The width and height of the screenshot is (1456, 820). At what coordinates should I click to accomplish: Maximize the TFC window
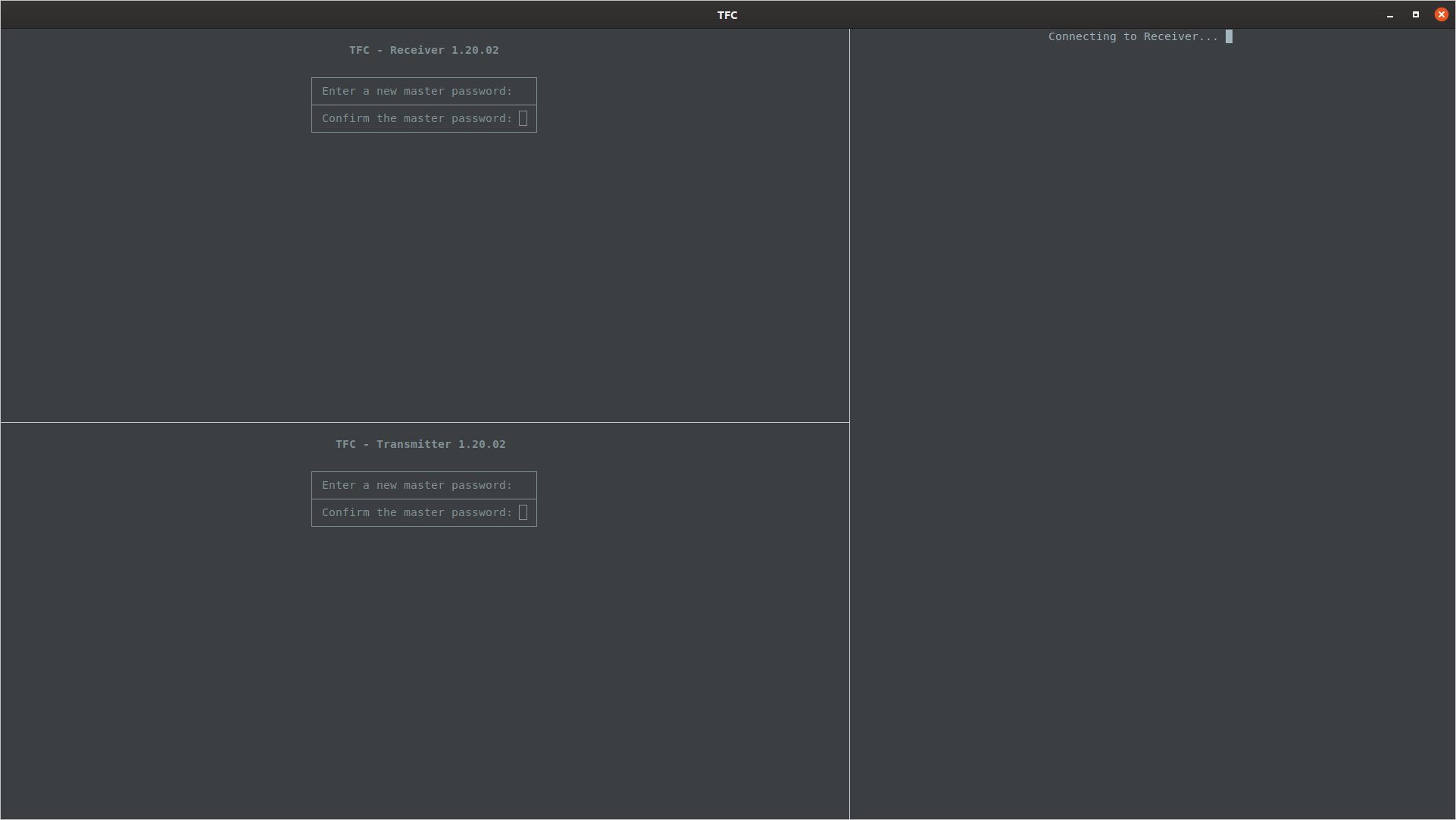pos(1415,14)
